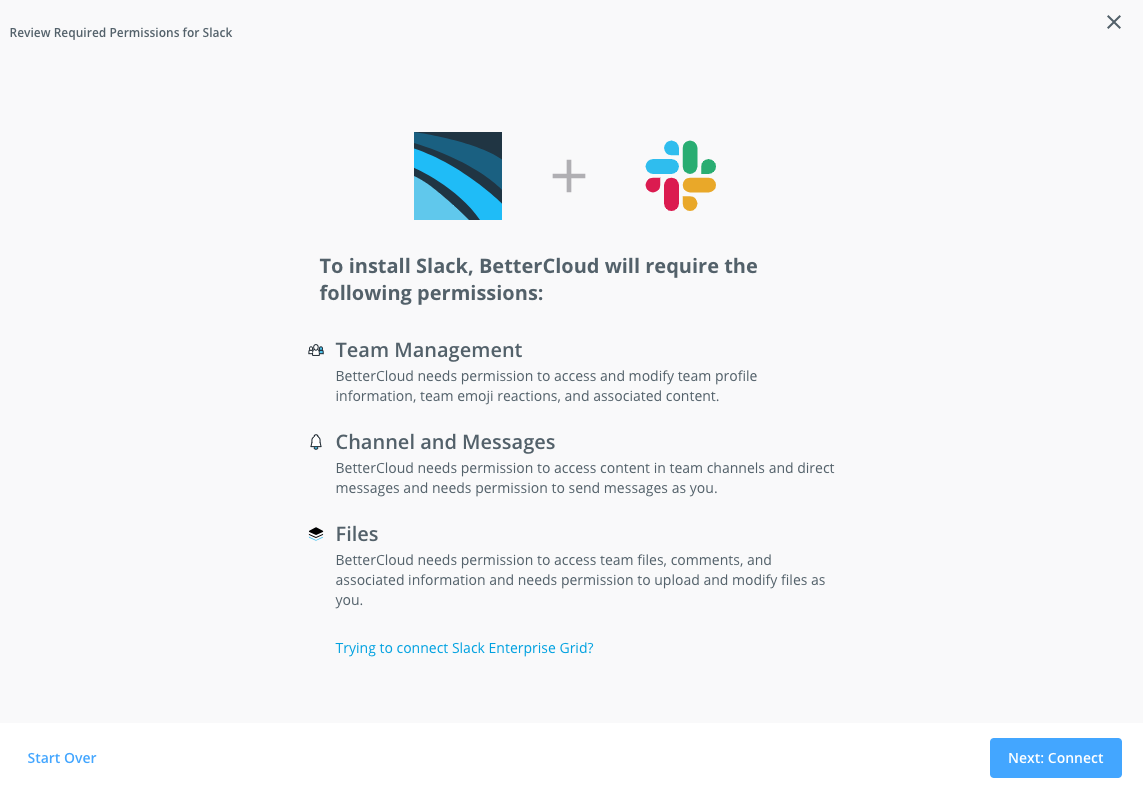Image resolution: width=1143 pixels, height=790 pixels.
Task: Click the Start Over link
Action: 61,758
